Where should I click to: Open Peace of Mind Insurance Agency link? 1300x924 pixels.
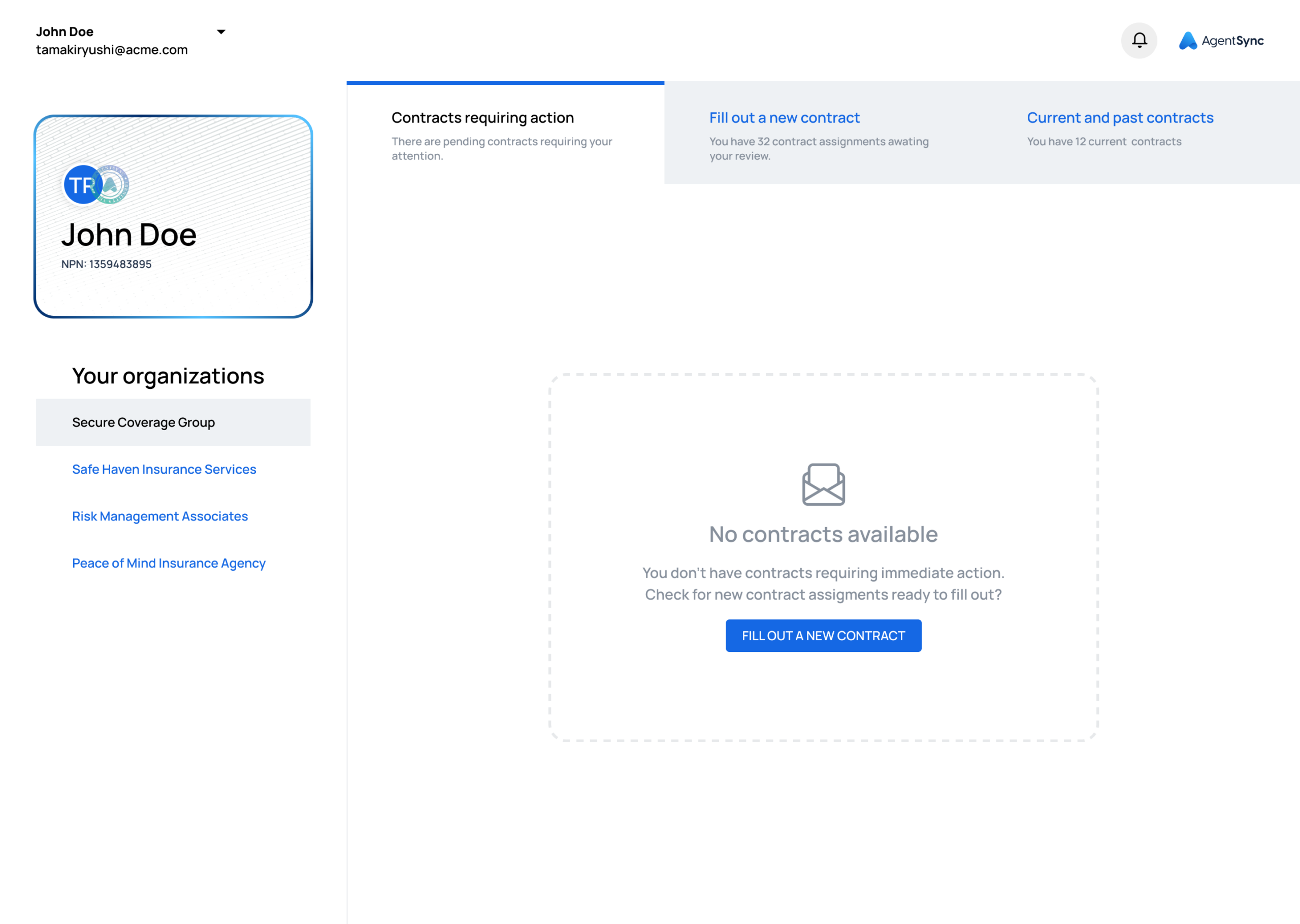click(x=169, y=563)
